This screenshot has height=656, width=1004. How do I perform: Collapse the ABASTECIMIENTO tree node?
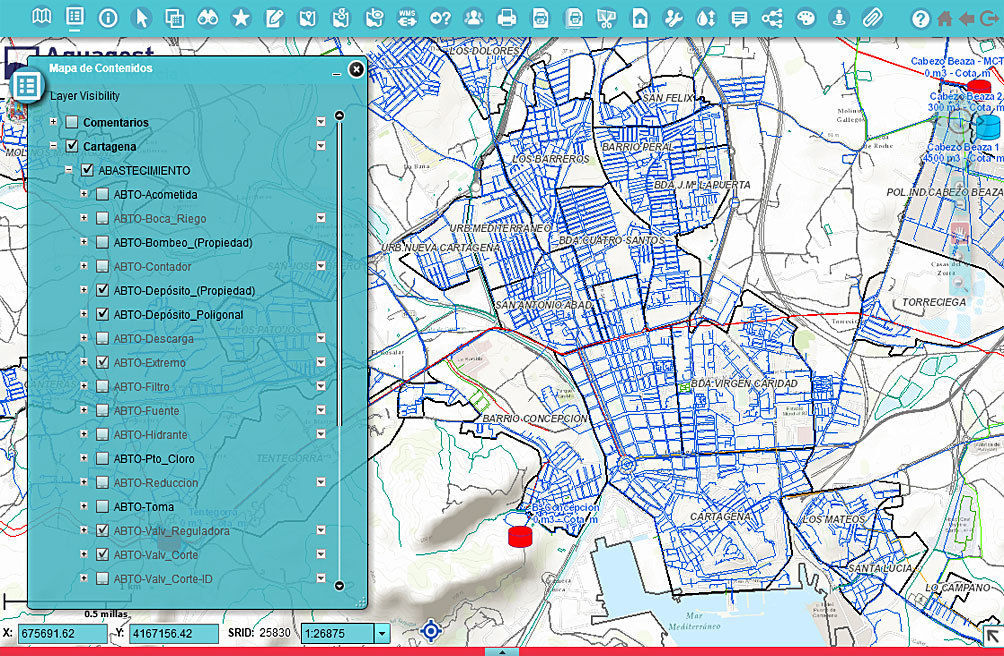coord(69,170)
